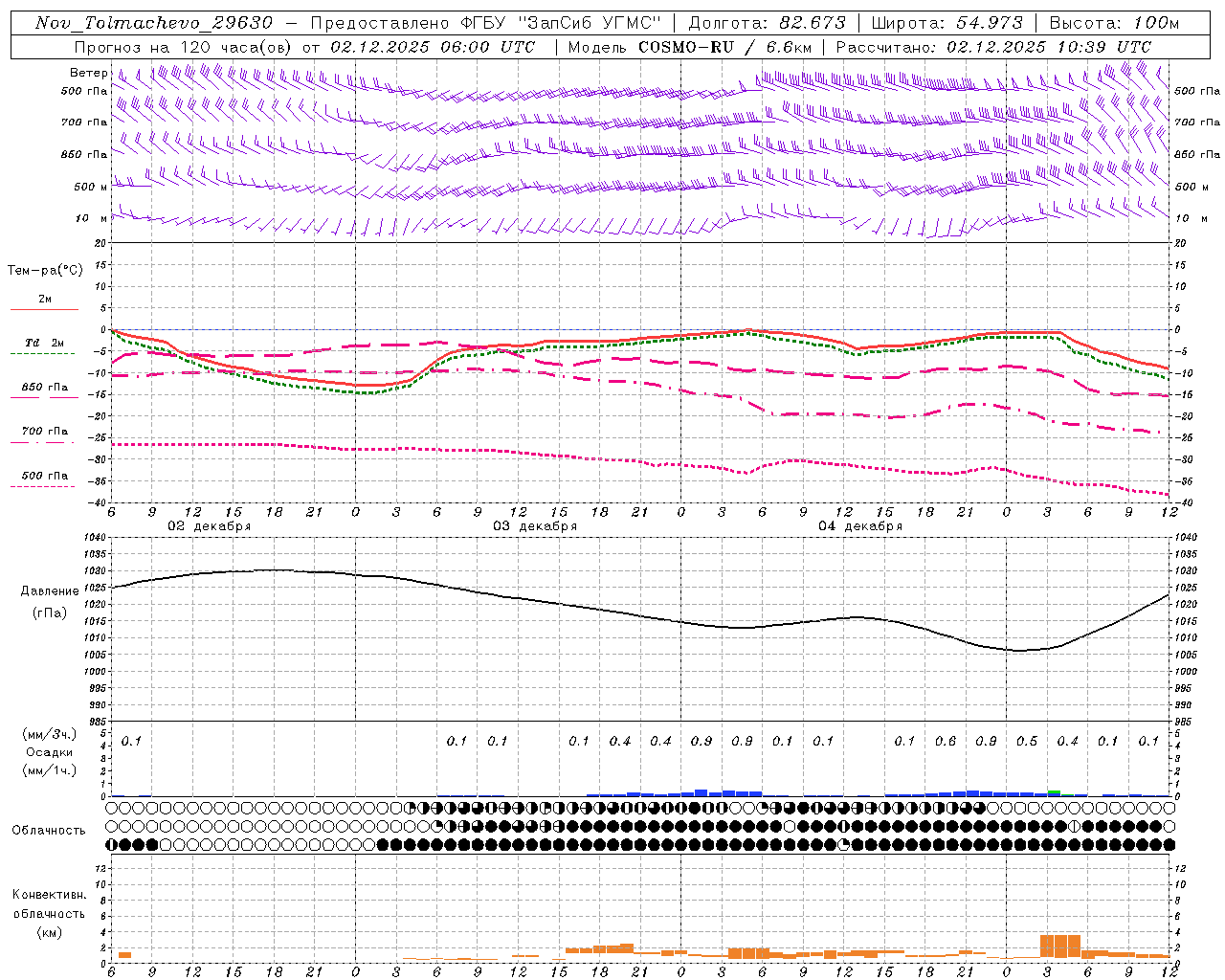Click the "0.6" three-hour precipitation value

(946, 741)
